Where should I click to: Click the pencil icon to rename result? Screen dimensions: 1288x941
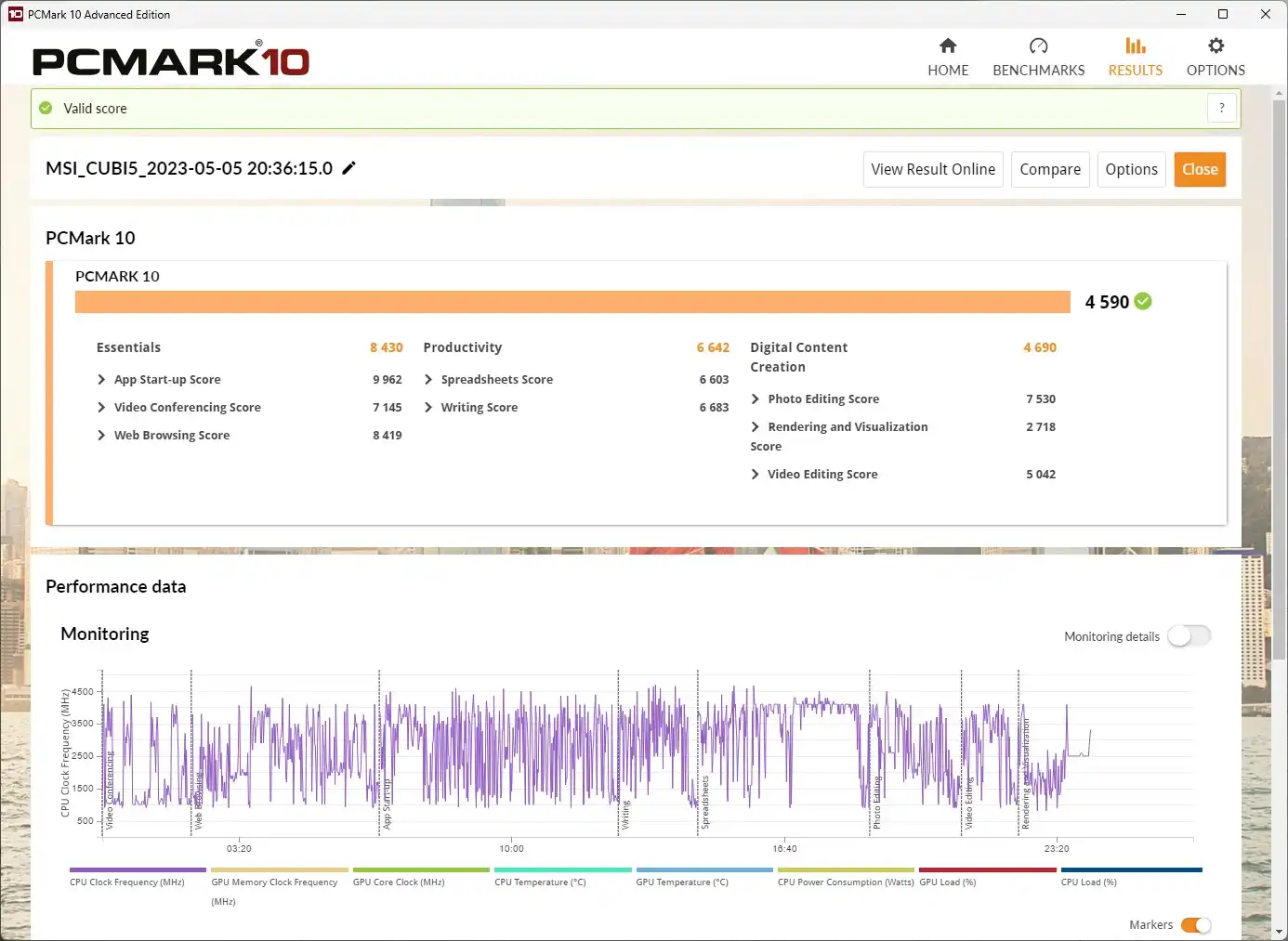point(349,168)
